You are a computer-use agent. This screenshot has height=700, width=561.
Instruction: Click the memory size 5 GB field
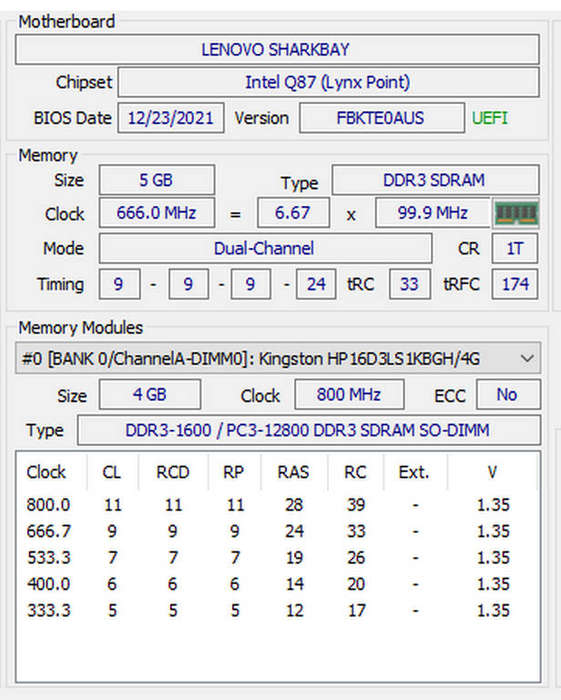(x=157, y=180)
